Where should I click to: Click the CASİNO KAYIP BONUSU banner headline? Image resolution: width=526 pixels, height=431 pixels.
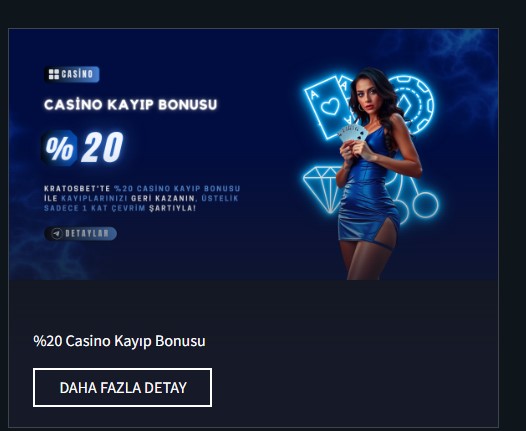click(x=130, y=105)
